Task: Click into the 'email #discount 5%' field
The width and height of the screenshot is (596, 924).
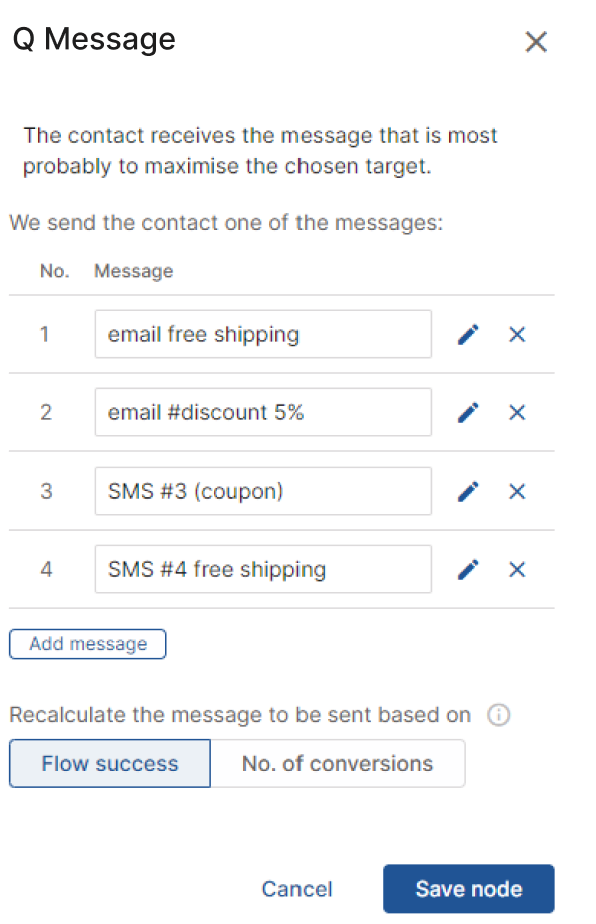Action: (263, 412)
